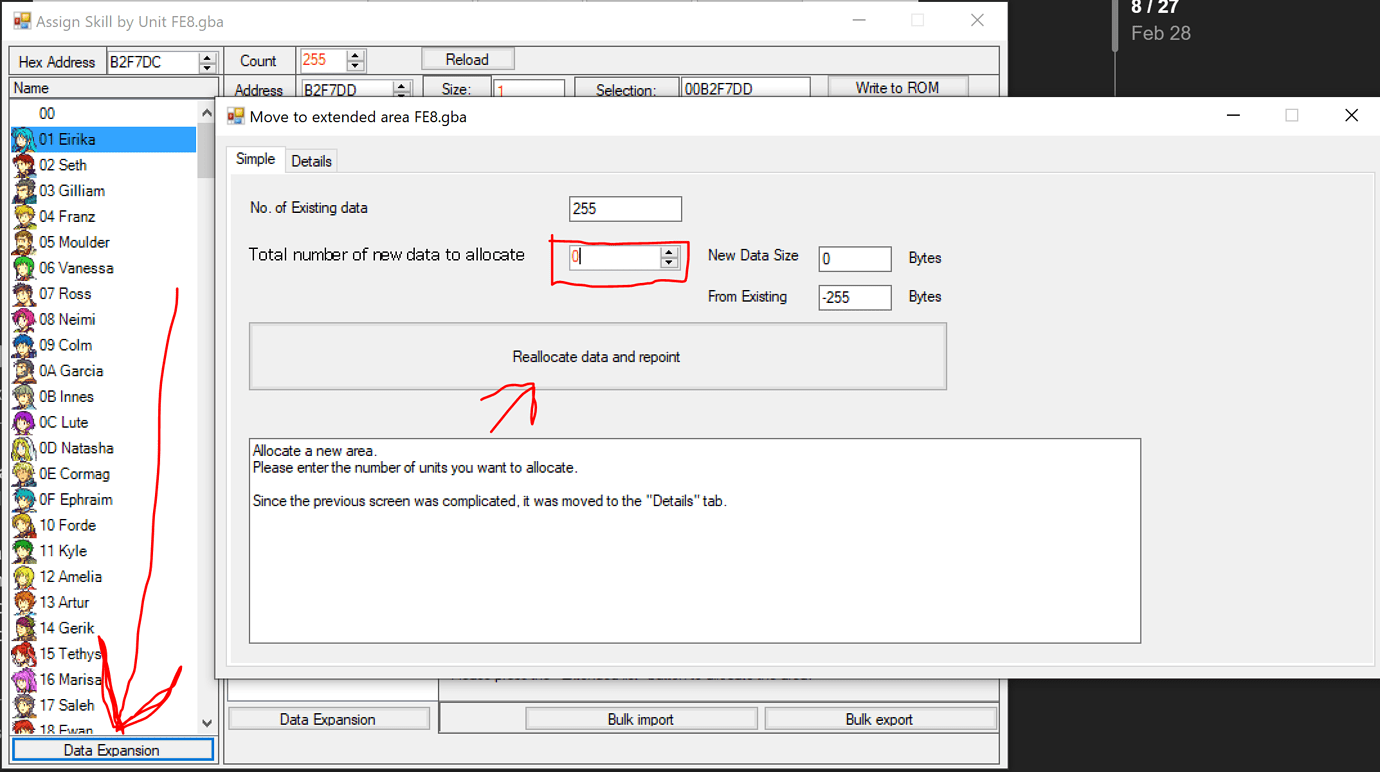Select Natasha's portrait icon
The height and width of the screenshot is (772, 1380).
click(x=30, y=448)
